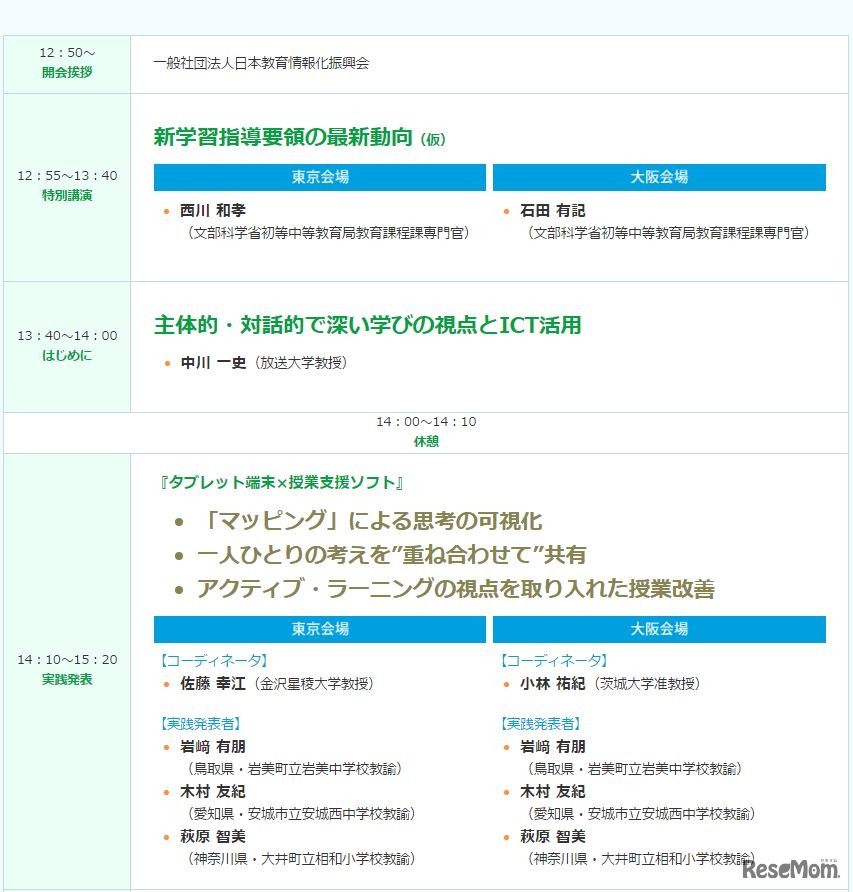Select the 東京会場 header under the 実践発表 session
The height and width of the screenshot is (892, 853).
[x=320, y=629]
